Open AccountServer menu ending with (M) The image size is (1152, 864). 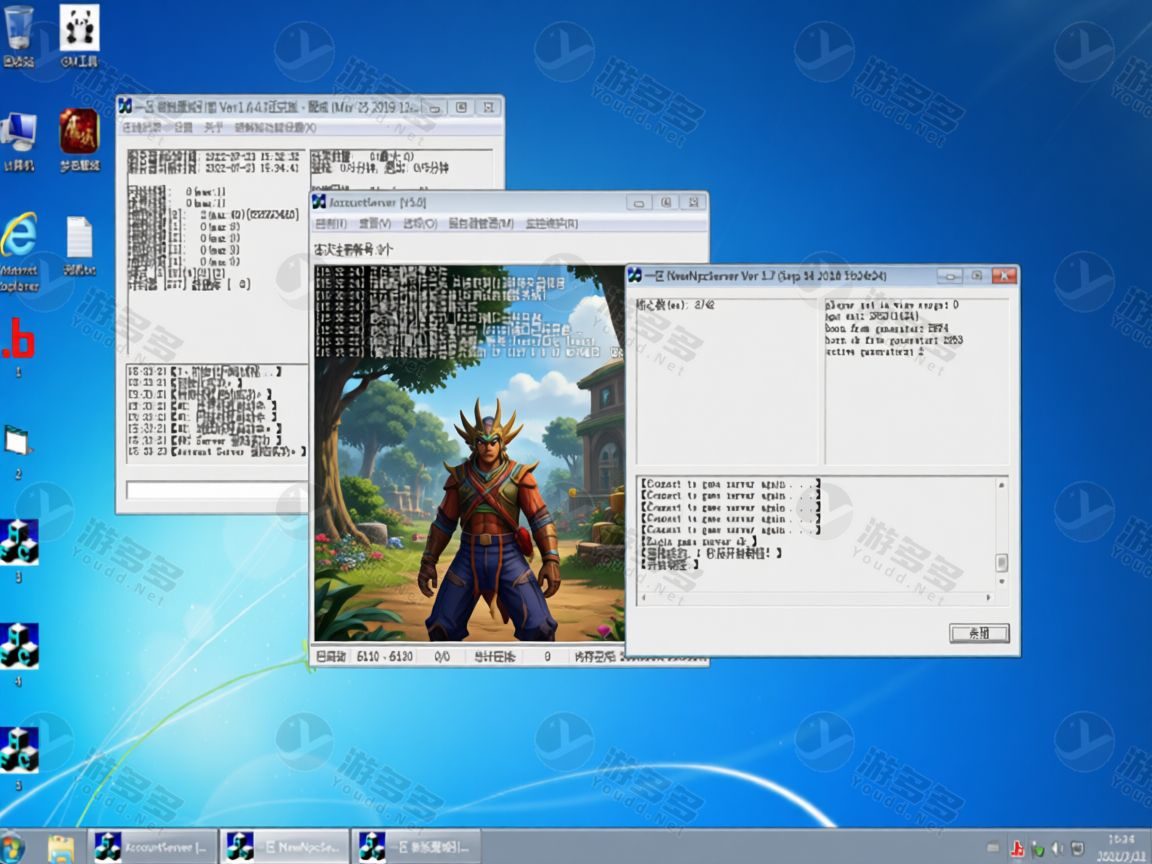coord(481,223)
